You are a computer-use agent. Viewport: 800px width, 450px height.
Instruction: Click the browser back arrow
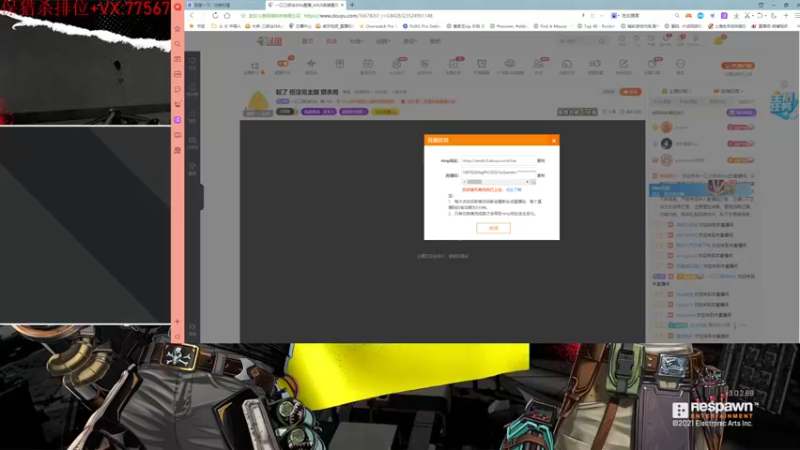point(192,16)
